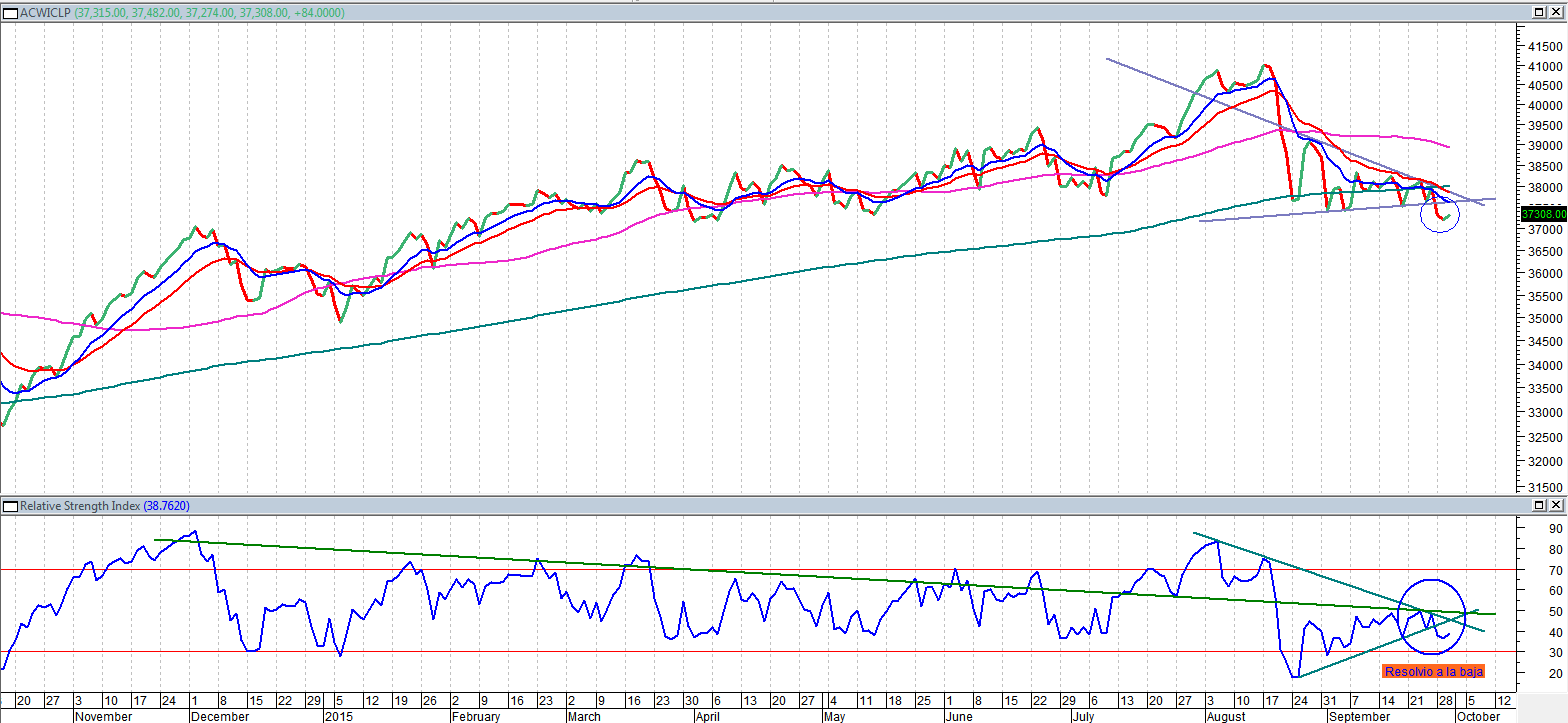
Task: Click the August label on date axis
Action: [x=1226, y=716]
